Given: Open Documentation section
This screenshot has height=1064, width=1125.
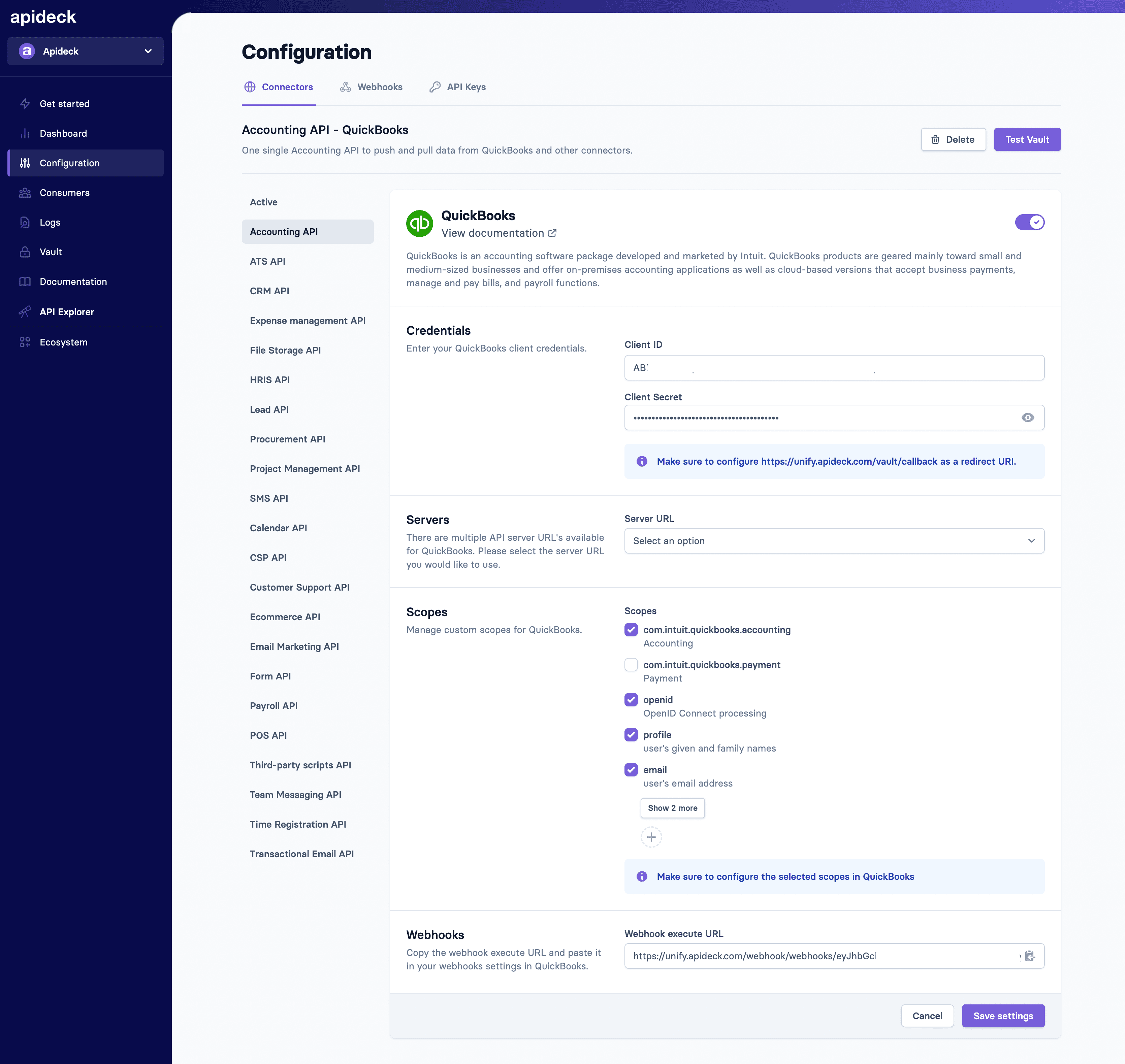Looking at the screenshot, I should click(72, 281).
